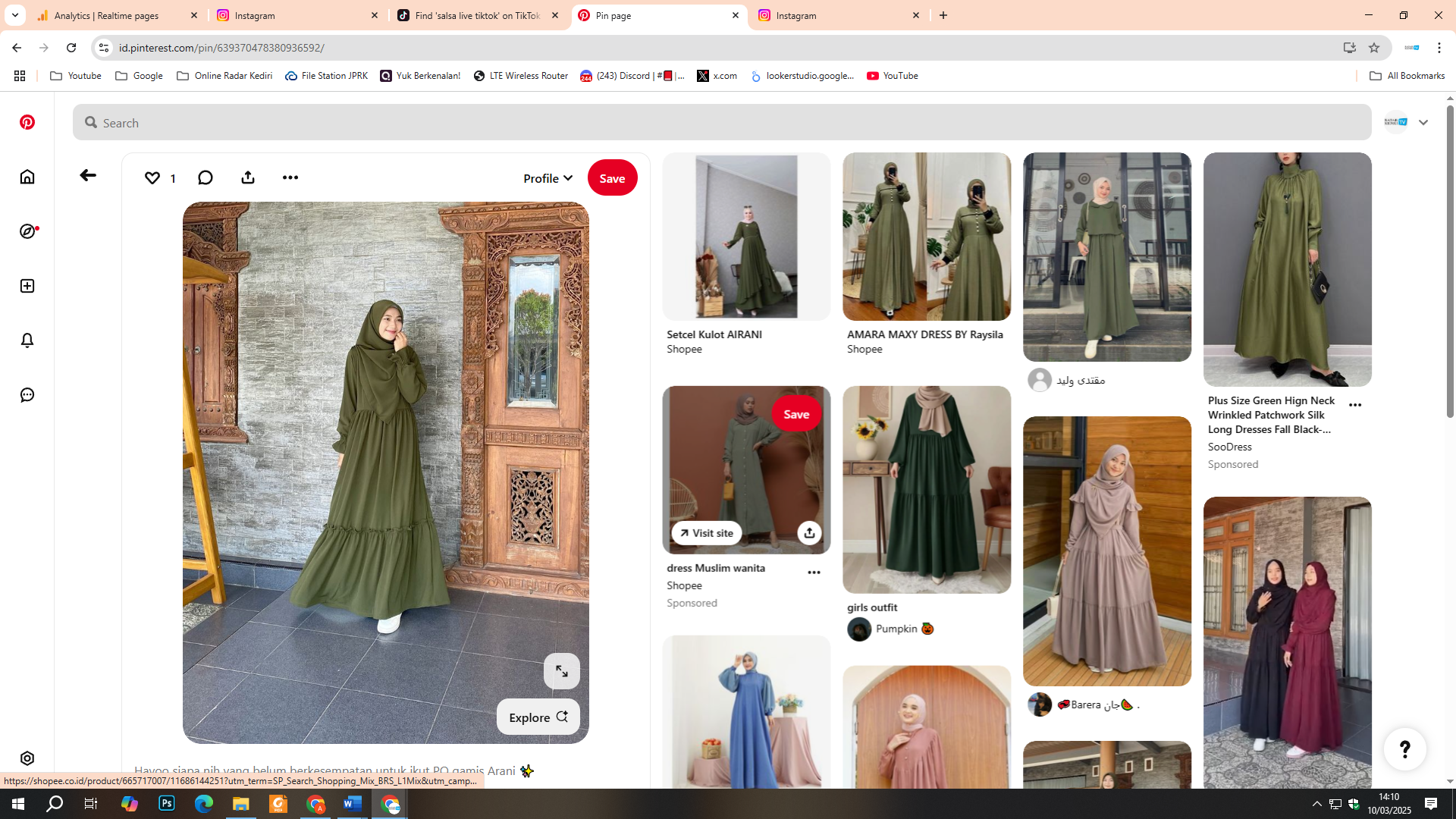Image resolution: width=1456 pixels, height=819 pixels.
Task: Open help question mark button
Action: coord(1405,749)
